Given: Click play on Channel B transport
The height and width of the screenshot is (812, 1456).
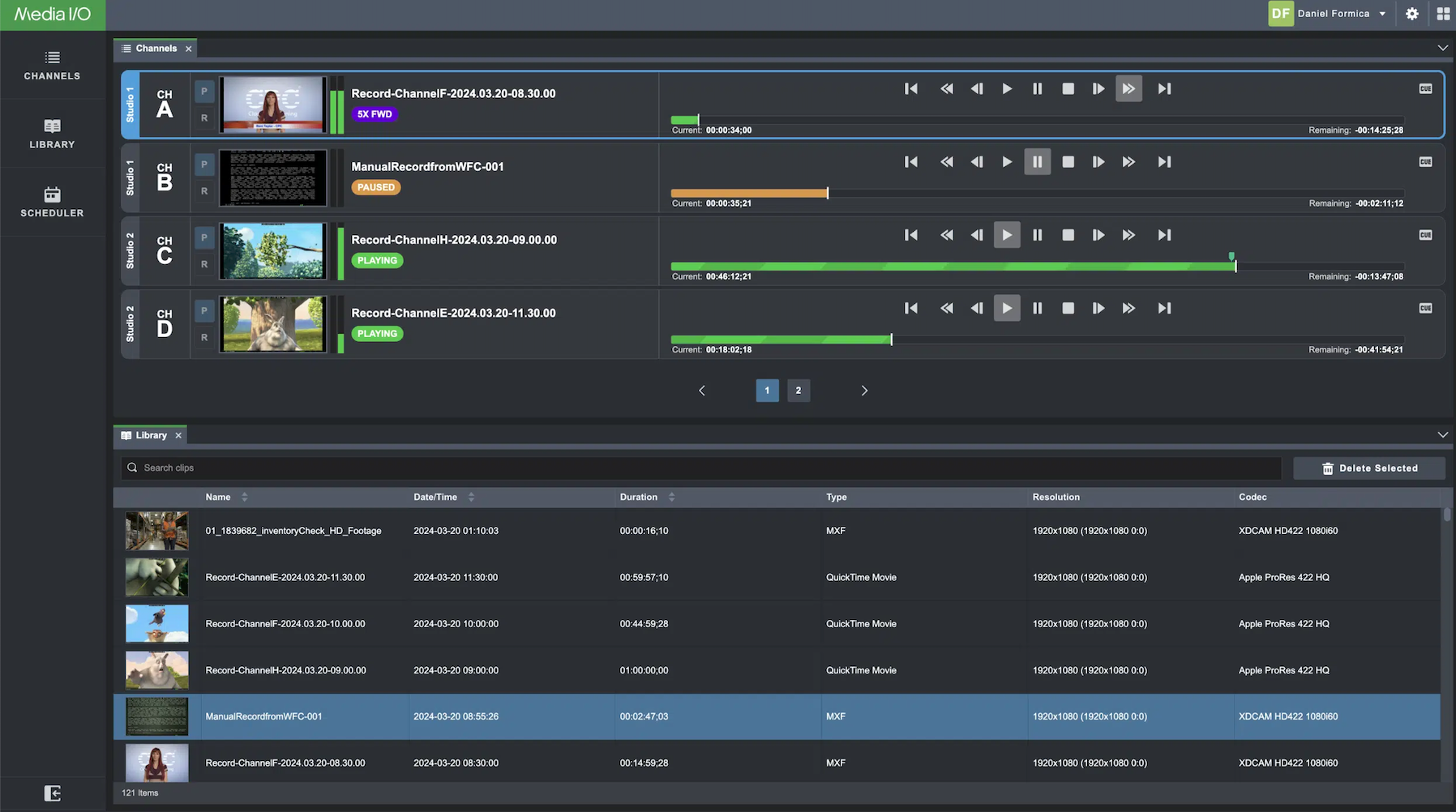Looking at the screenshot, I should pos(1007,162).
